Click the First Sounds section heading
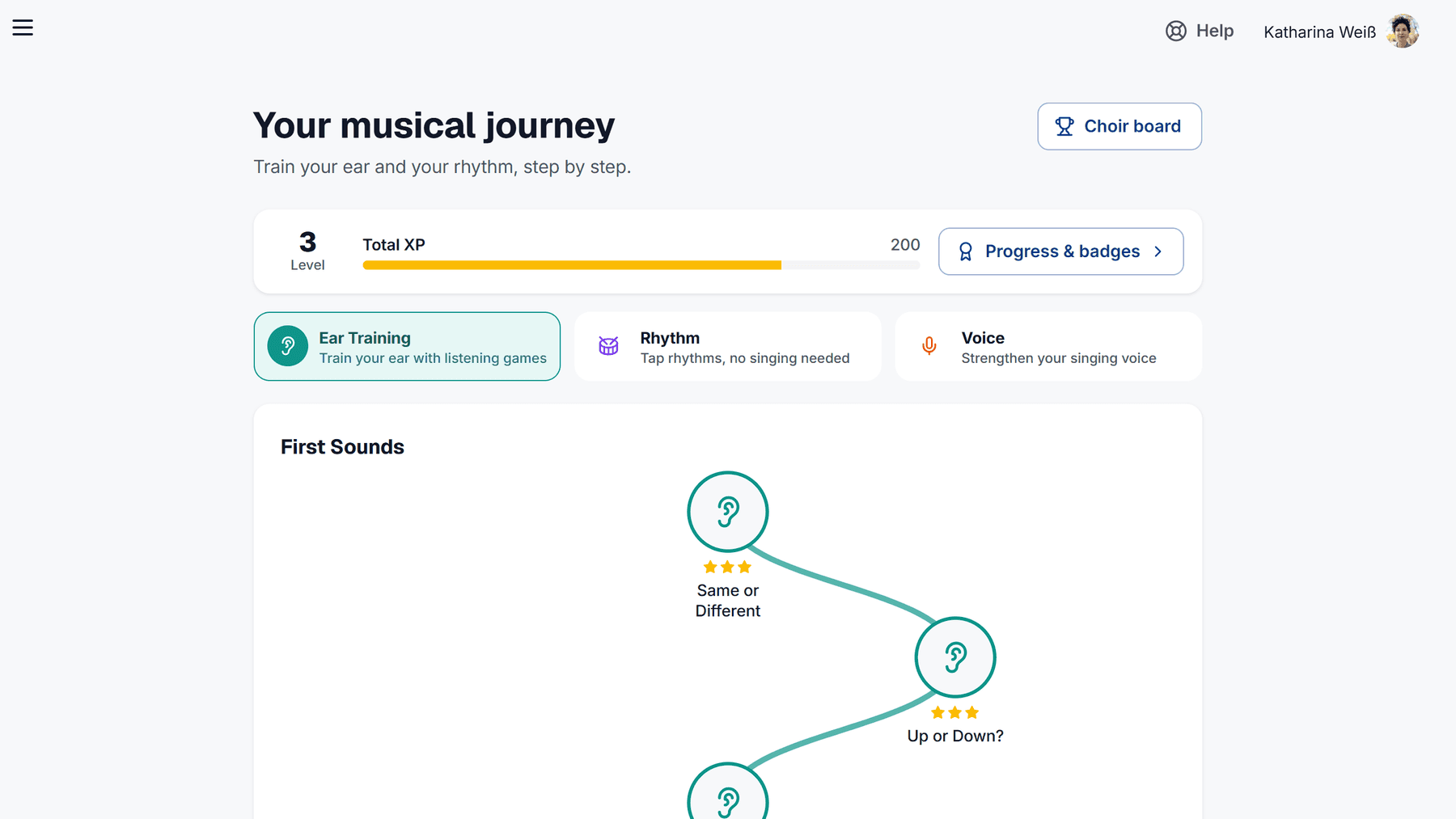 point(342,447)
